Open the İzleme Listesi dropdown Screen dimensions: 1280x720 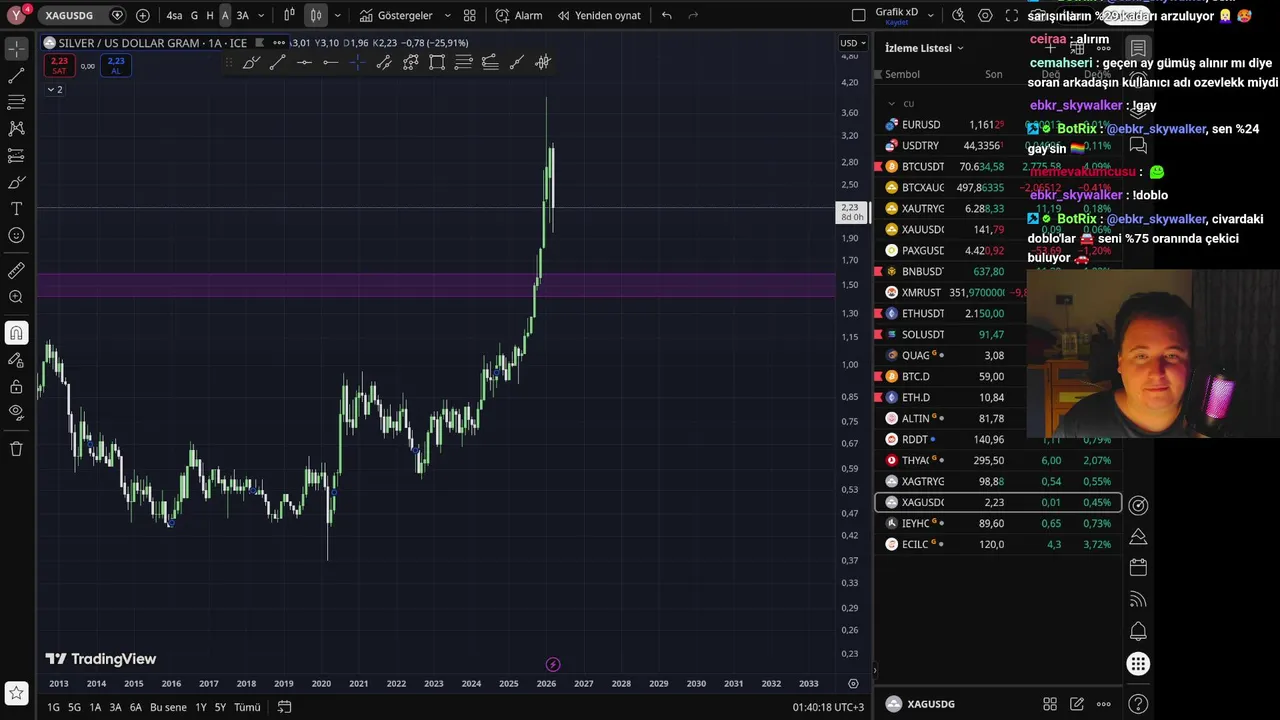coord(924,48)
